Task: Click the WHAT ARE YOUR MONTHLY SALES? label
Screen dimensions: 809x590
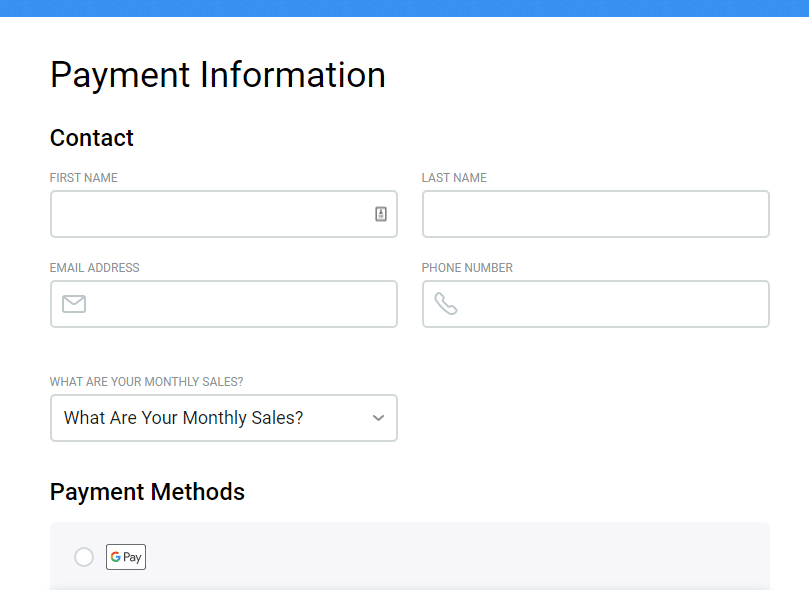Action: click(x=147, y=382)
